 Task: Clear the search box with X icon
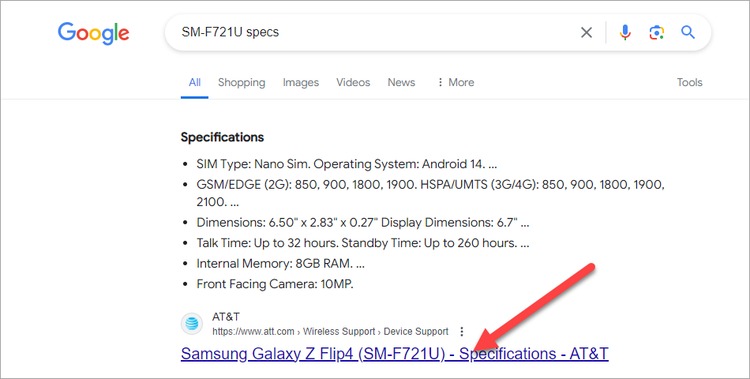586,33
